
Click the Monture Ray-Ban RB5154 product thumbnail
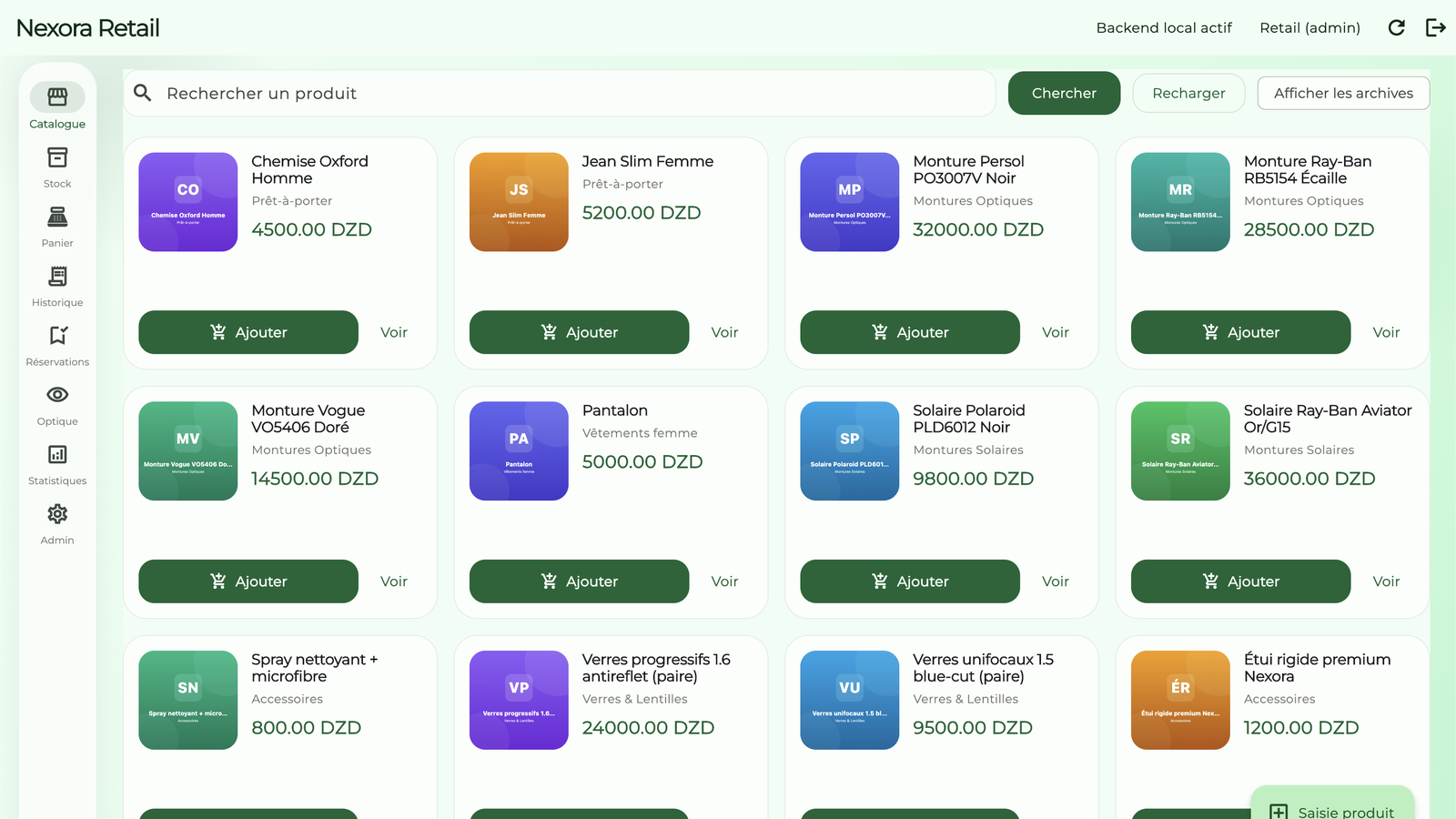(1180, 202)
